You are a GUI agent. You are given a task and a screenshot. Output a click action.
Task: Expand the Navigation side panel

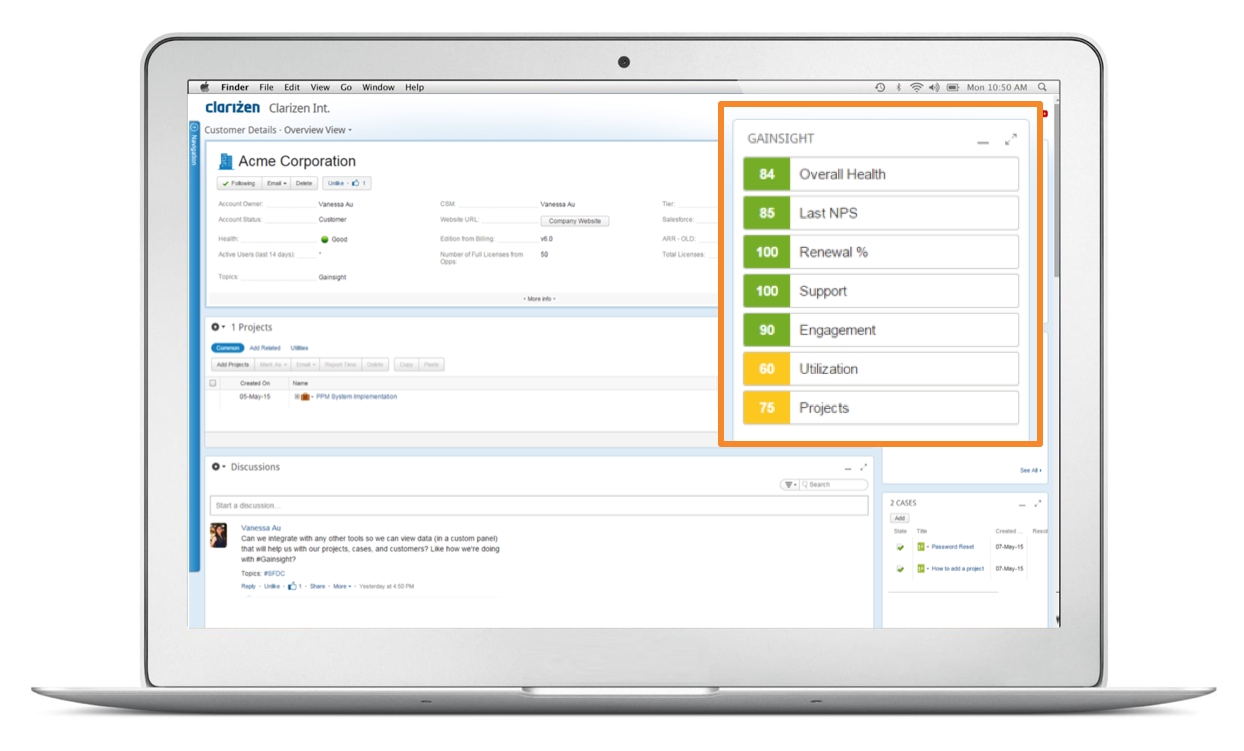click(194, 128)
